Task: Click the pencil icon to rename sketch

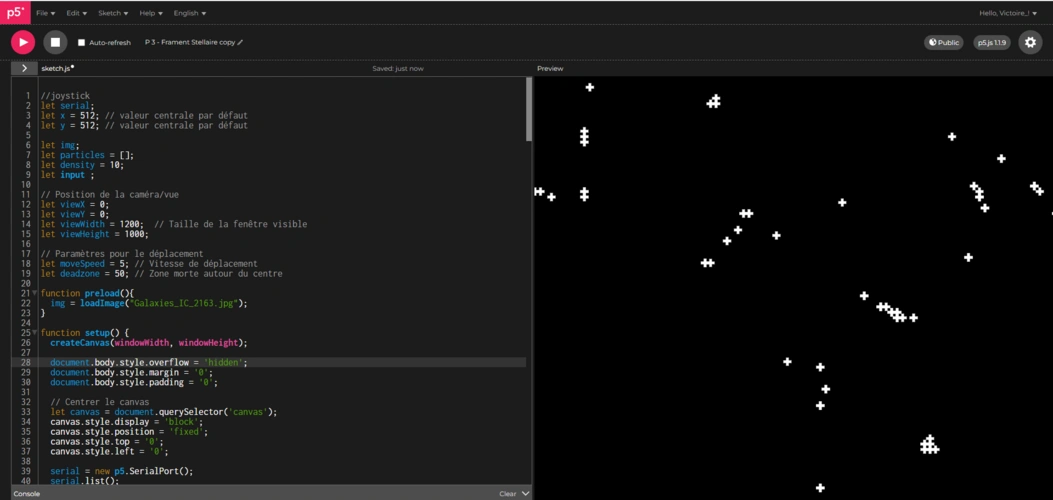Action: click(240, 43)
